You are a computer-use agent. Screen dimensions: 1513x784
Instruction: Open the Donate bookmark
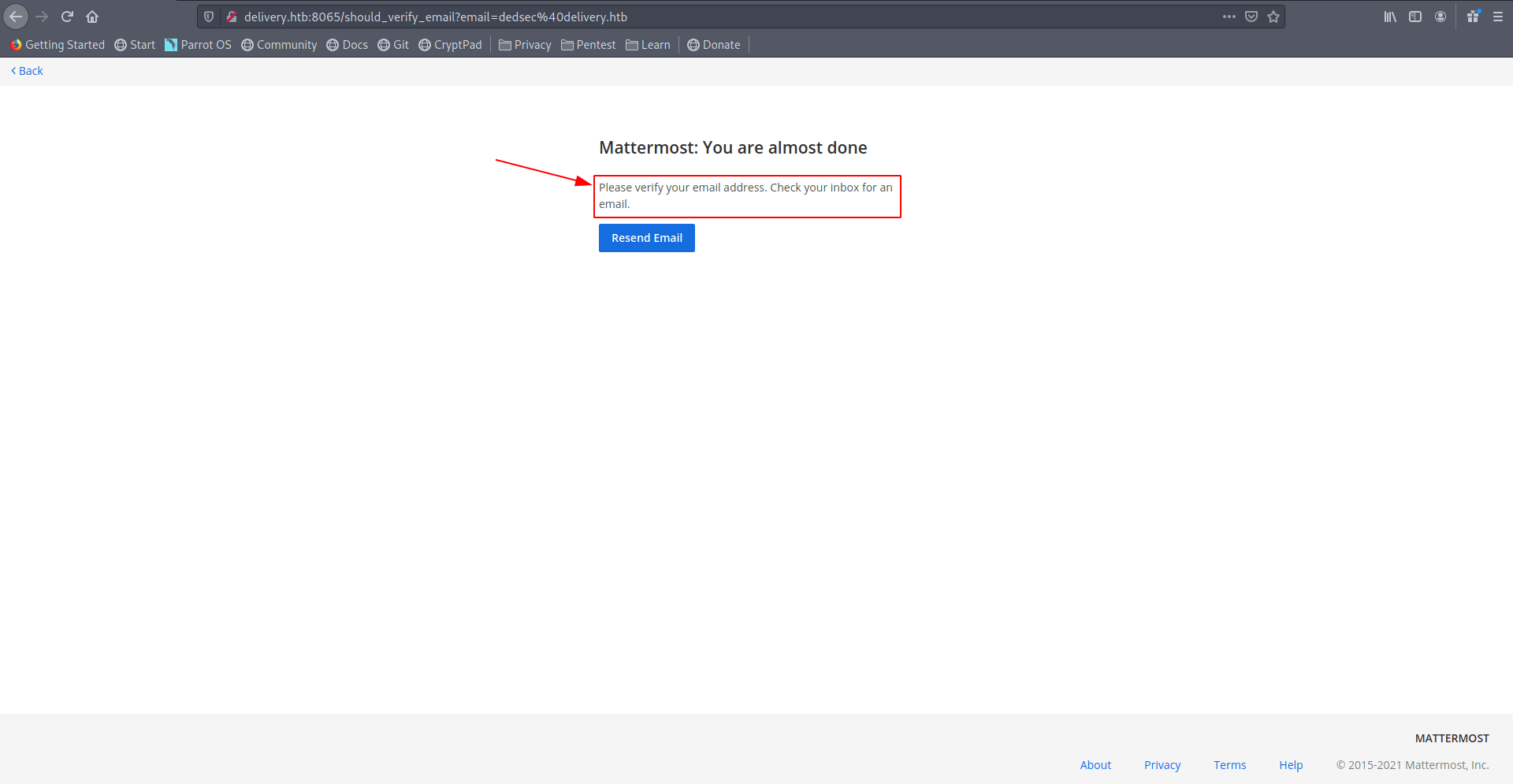coord(714,45)
